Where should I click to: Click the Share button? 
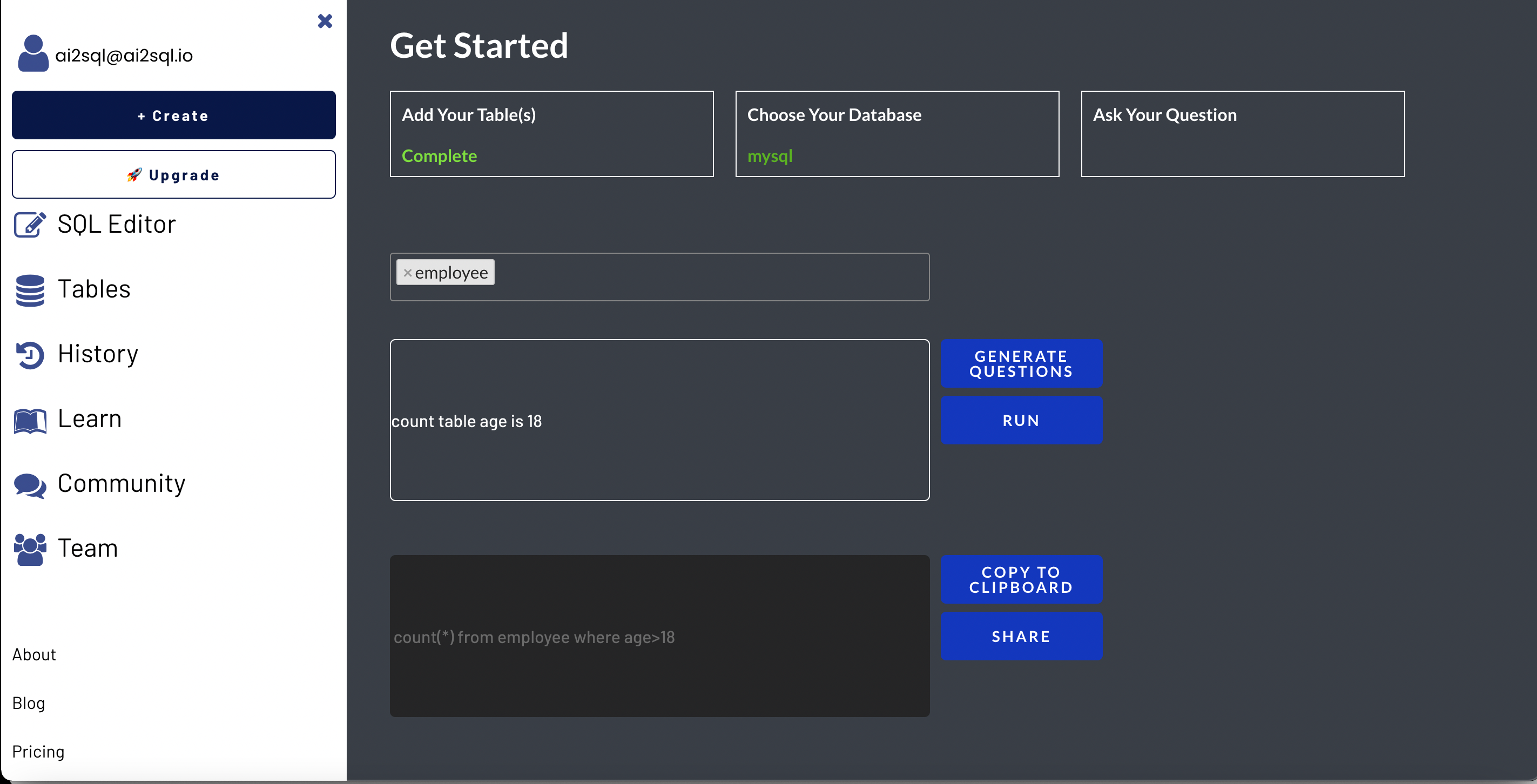coord(1021,636)
